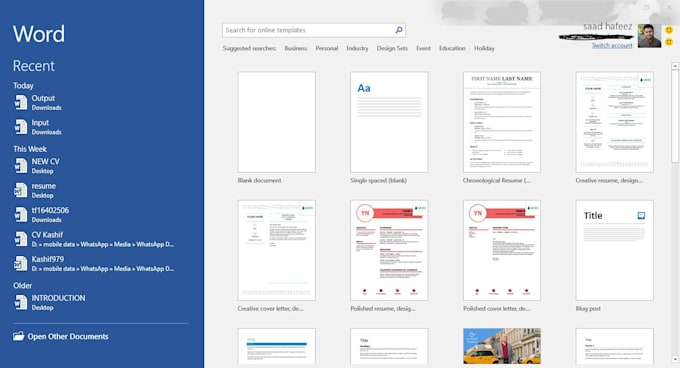Click Blog post caption label

point(588,309)
